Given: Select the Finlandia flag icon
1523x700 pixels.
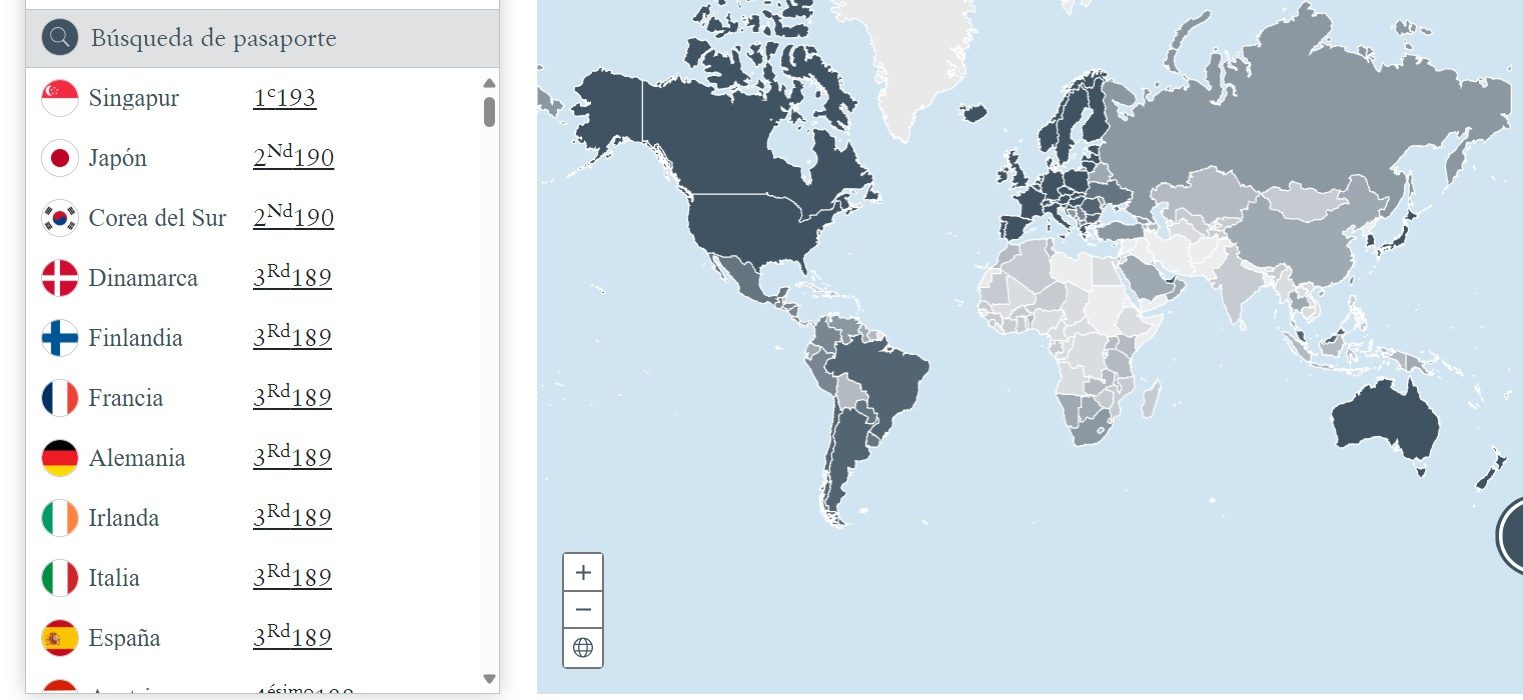Looking at the screenshot, I should 60,338.
